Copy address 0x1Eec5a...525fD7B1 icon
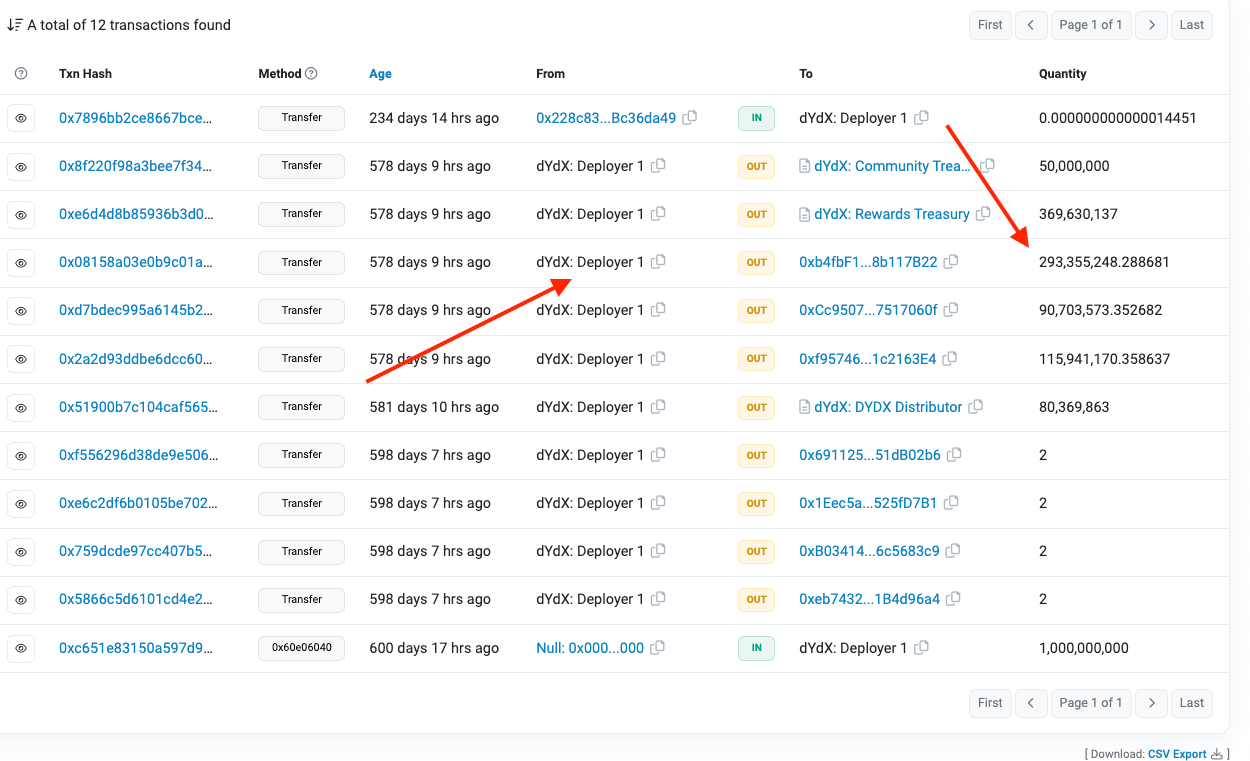The height and width of the screenshot is (761, 1250). coord(951,502)
